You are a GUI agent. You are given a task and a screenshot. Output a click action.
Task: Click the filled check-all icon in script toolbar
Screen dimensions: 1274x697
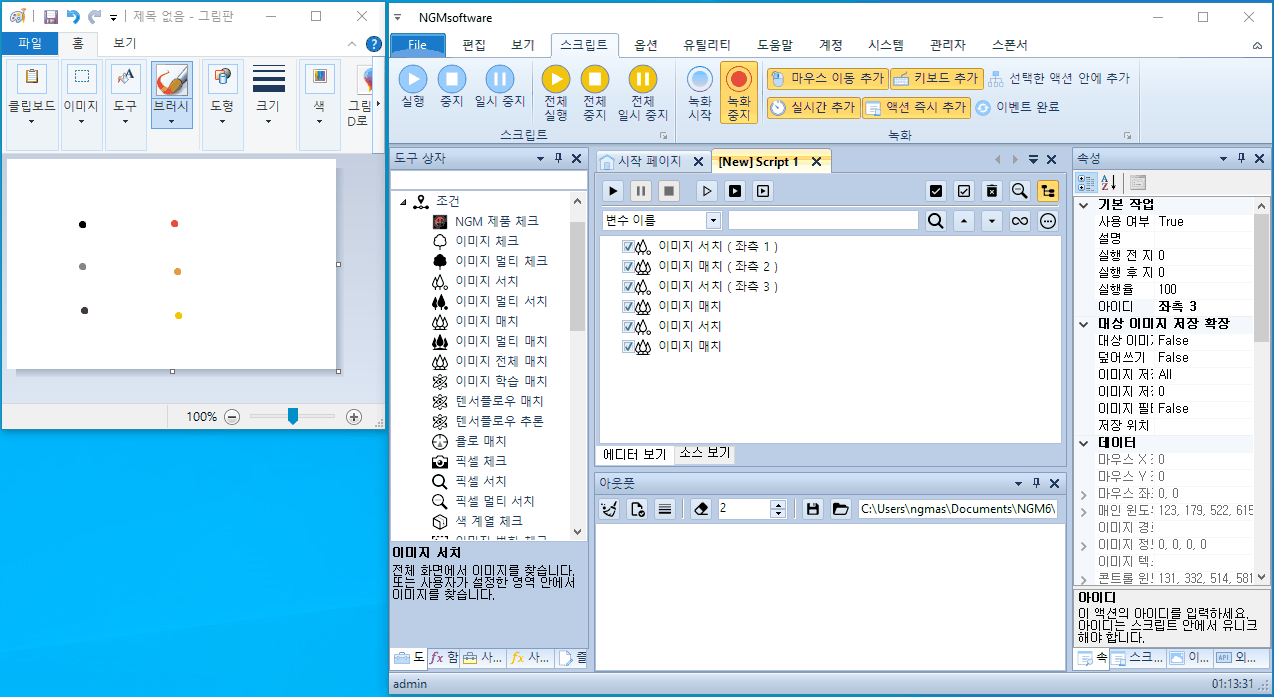coord(936,190)
